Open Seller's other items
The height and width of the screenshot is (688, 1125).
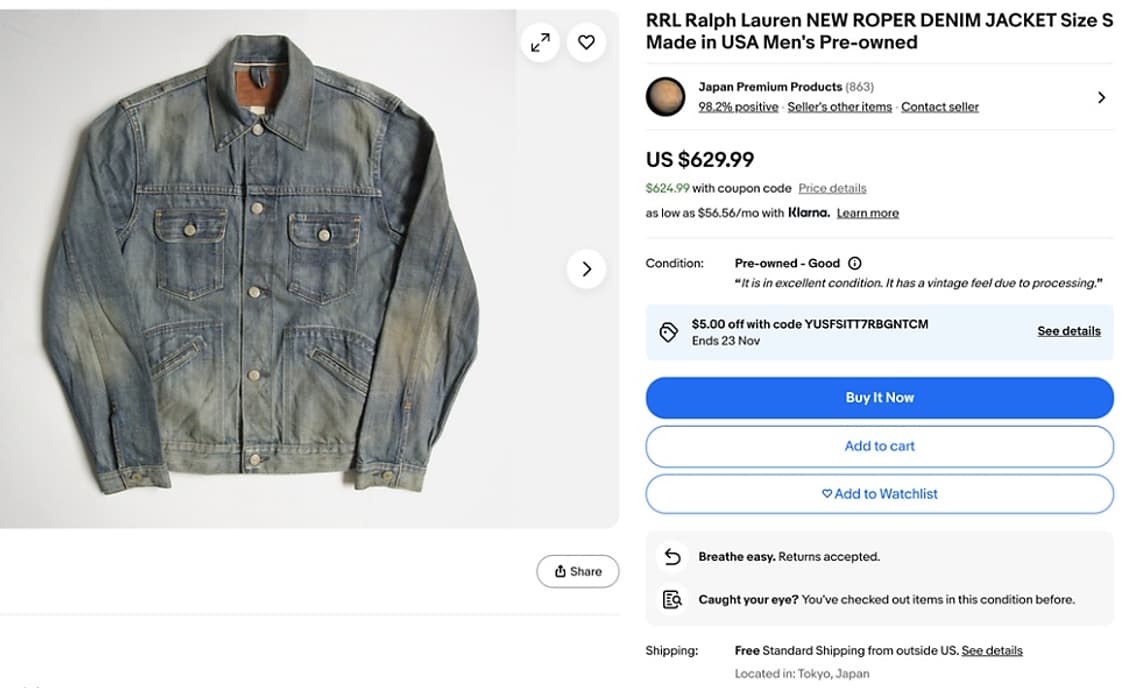(839, 106)
